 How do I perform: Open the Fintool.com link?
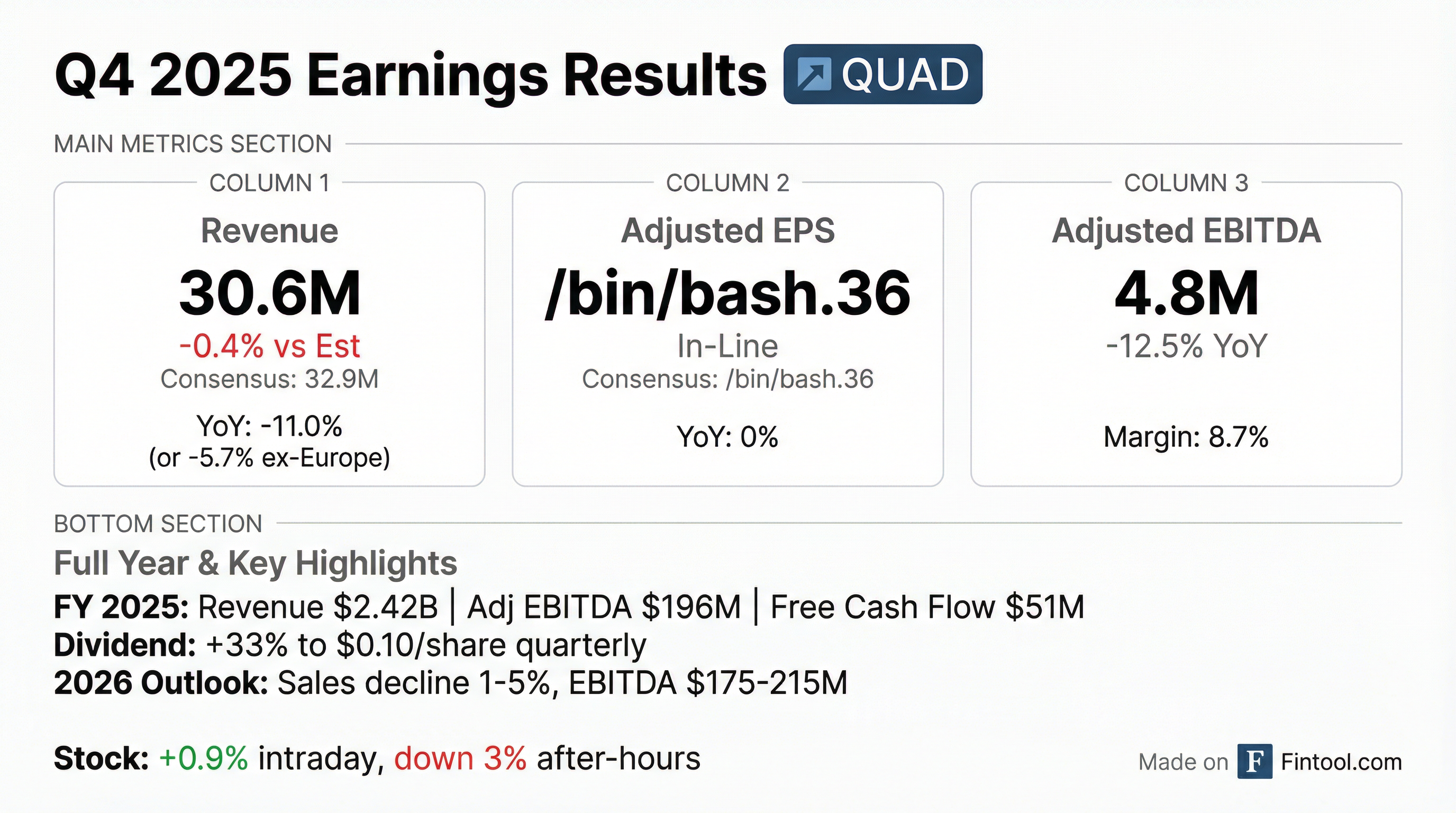click(1341, 762)
